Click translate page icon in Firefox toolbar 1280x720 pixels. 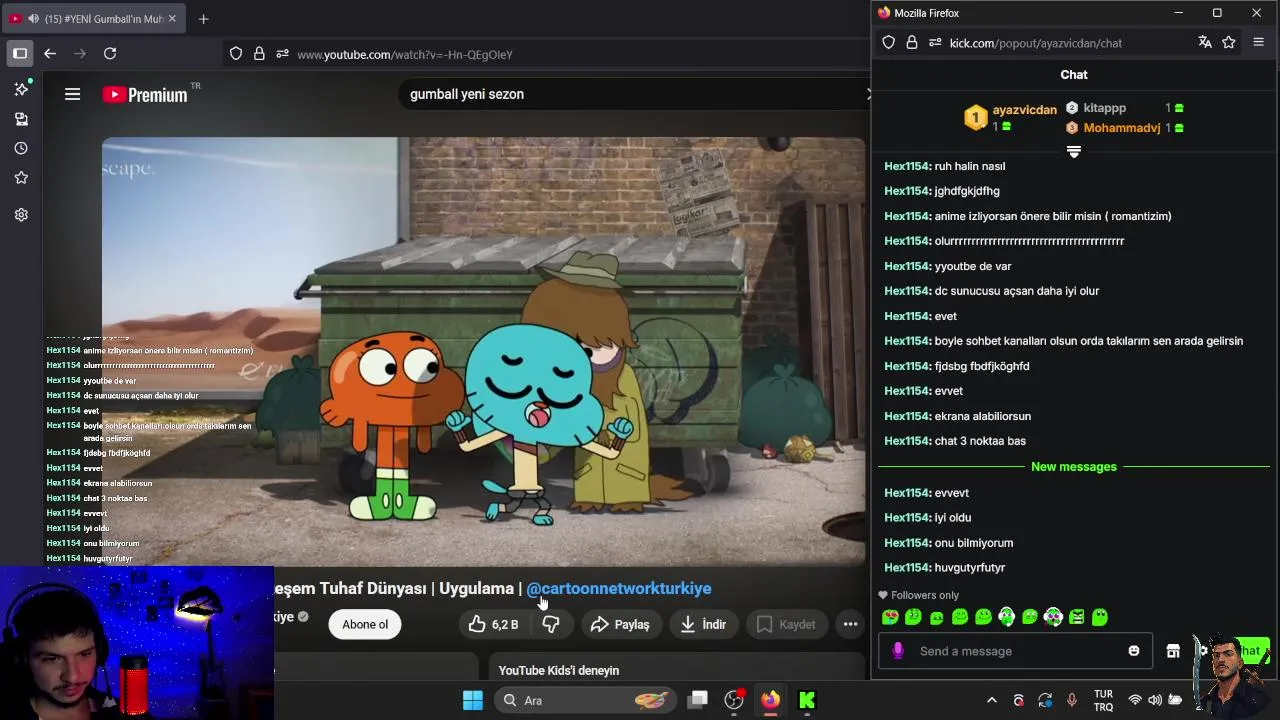(x=1205, y=42)
